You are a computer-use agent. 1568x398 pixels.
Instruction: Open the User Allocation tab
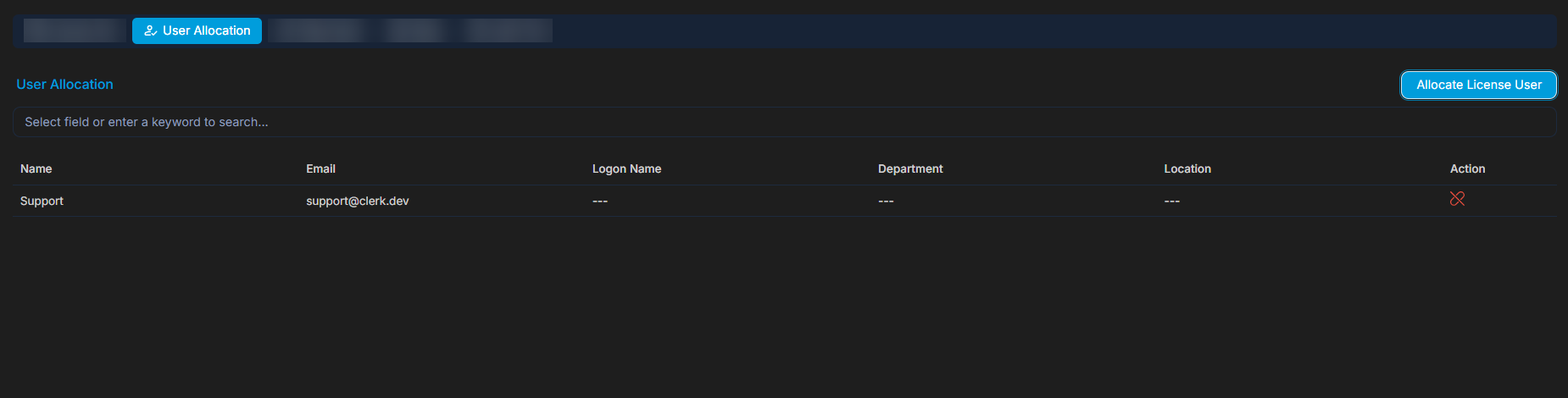coord(197,30)
